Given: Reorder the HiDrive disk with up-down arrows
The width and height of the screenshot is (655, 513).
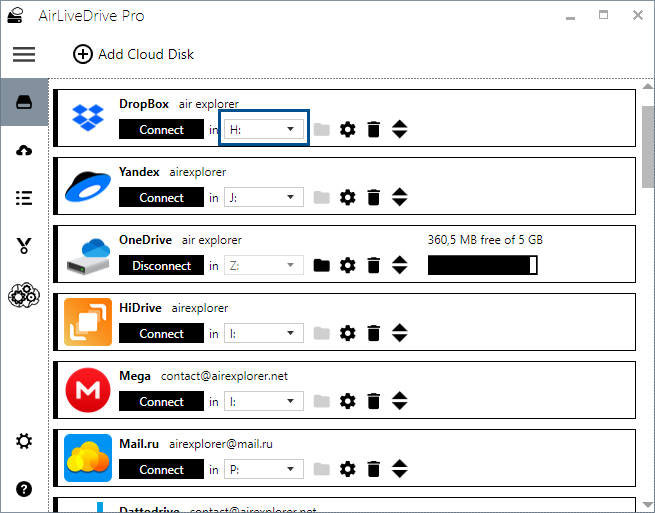Looking at the screenshot, I should tap(400, 333).
